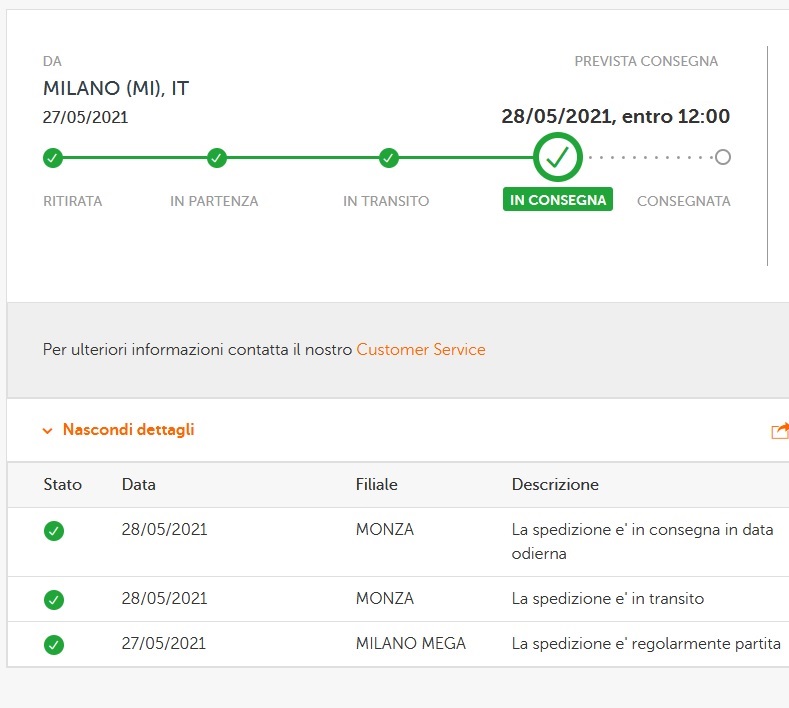Click the Stato column header

point(63,485)
